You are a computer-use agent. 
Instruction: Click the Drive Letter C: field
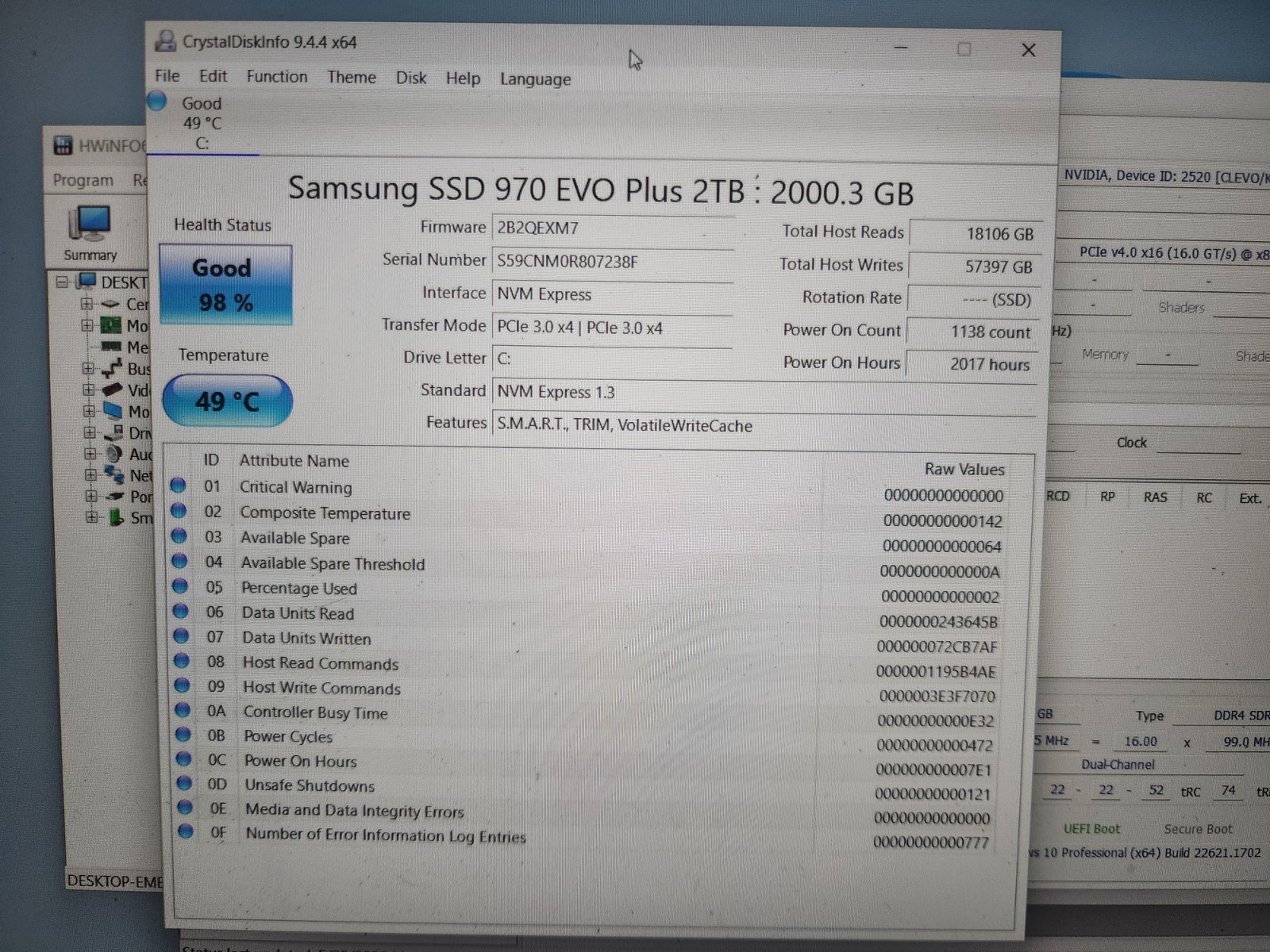click(612, 359)
